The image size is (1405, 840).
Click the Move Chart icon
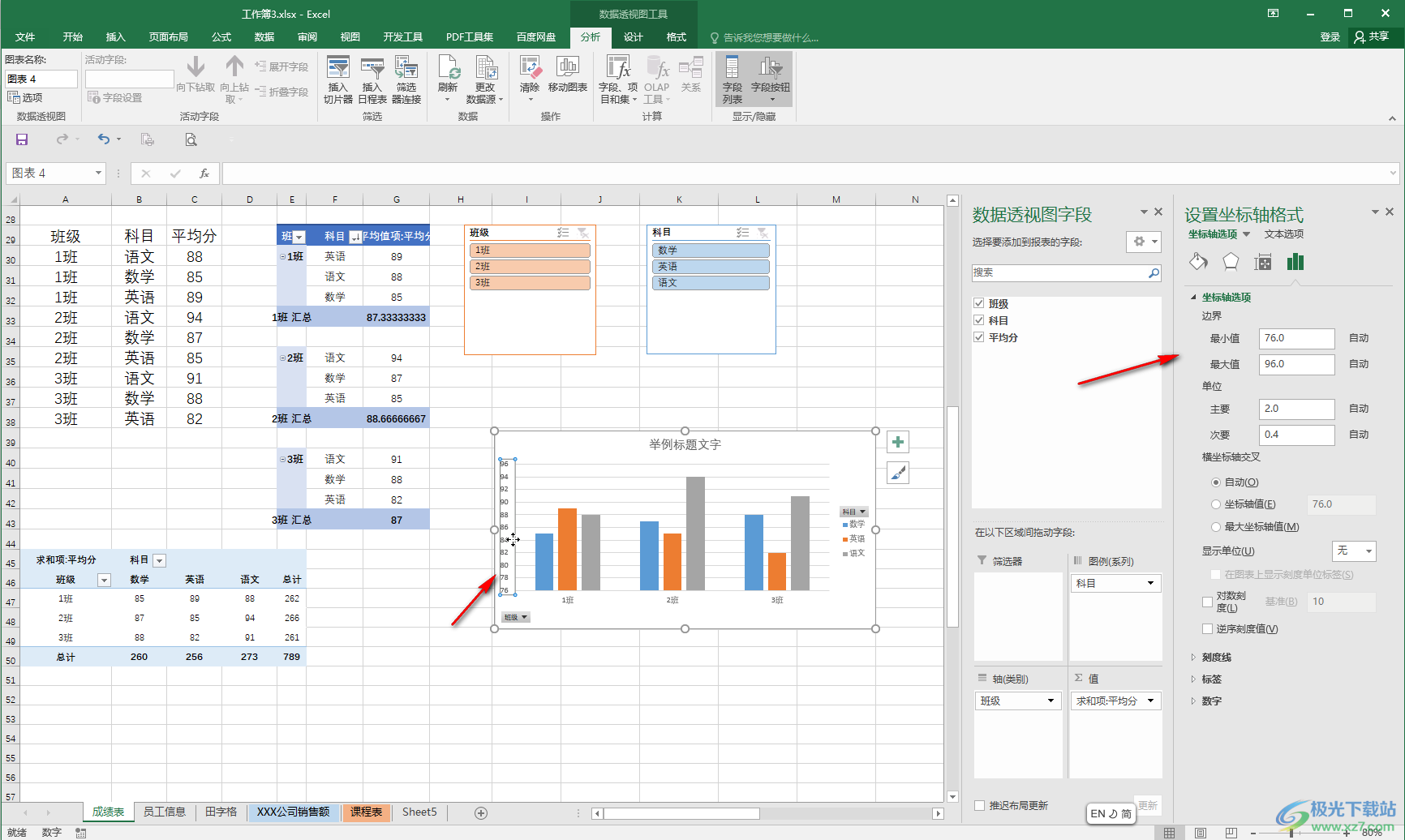coord(568,74)
